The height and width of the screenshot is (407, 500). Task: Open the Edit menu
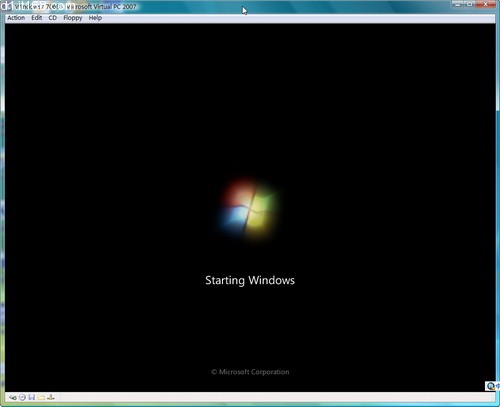[x=37, y=18]
